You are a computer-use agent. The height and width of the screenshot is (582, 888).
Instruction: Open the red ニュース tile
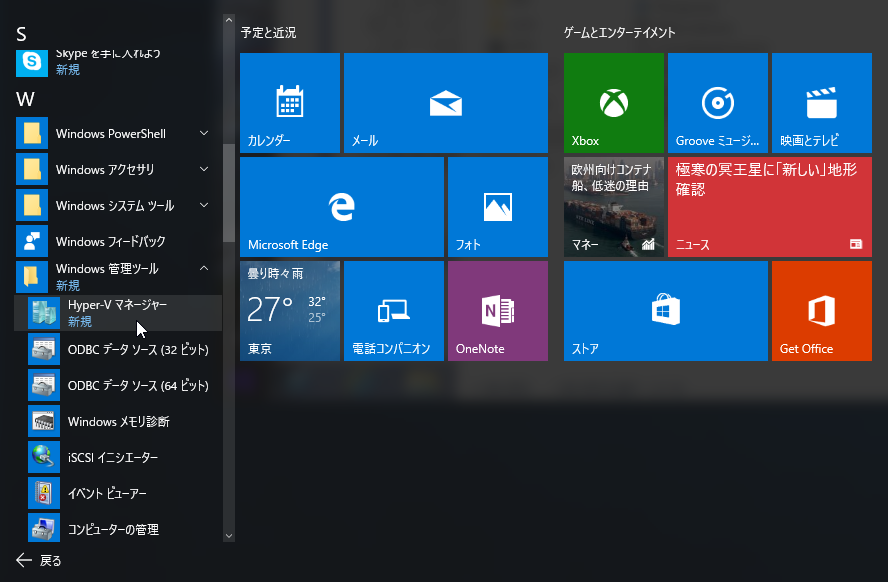tap(770, 207)
